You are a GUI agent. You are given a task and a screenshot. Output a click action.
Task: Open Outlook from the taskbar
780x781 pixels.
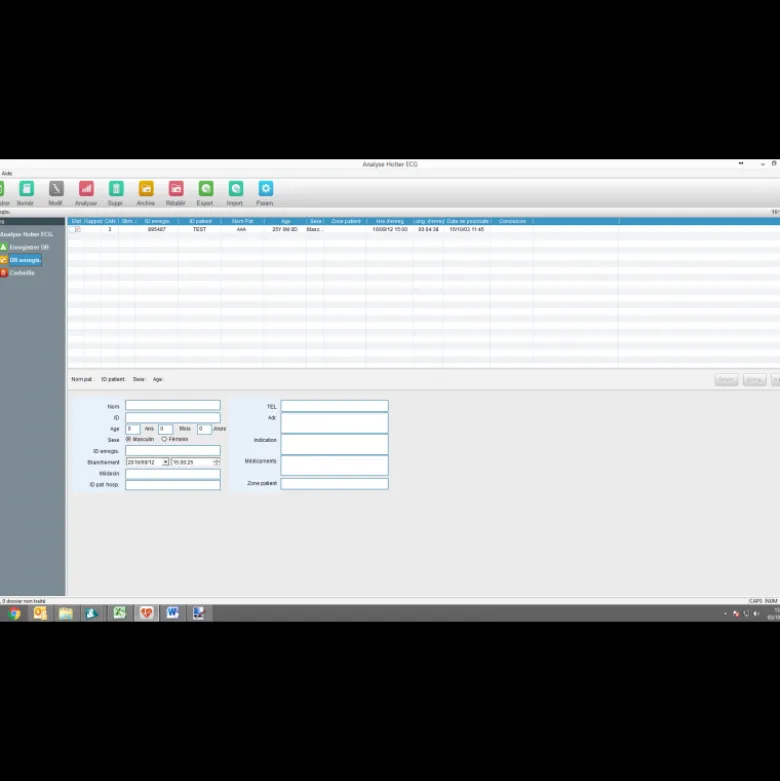click(x=40, y=613)
